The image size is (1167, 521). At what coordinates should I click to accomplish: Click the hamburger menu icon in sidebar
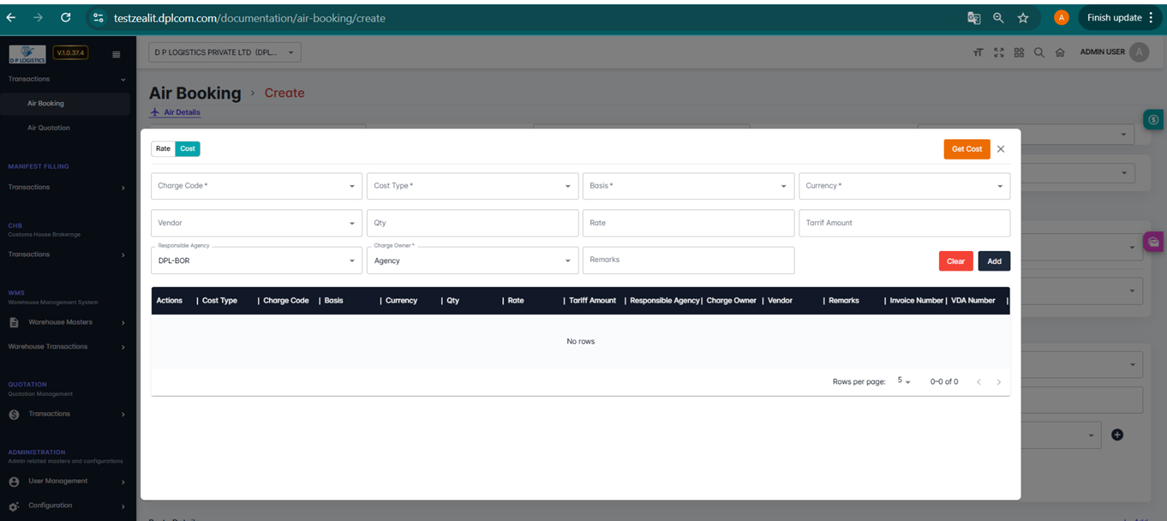pyautogui.click(x=116, y=54)
